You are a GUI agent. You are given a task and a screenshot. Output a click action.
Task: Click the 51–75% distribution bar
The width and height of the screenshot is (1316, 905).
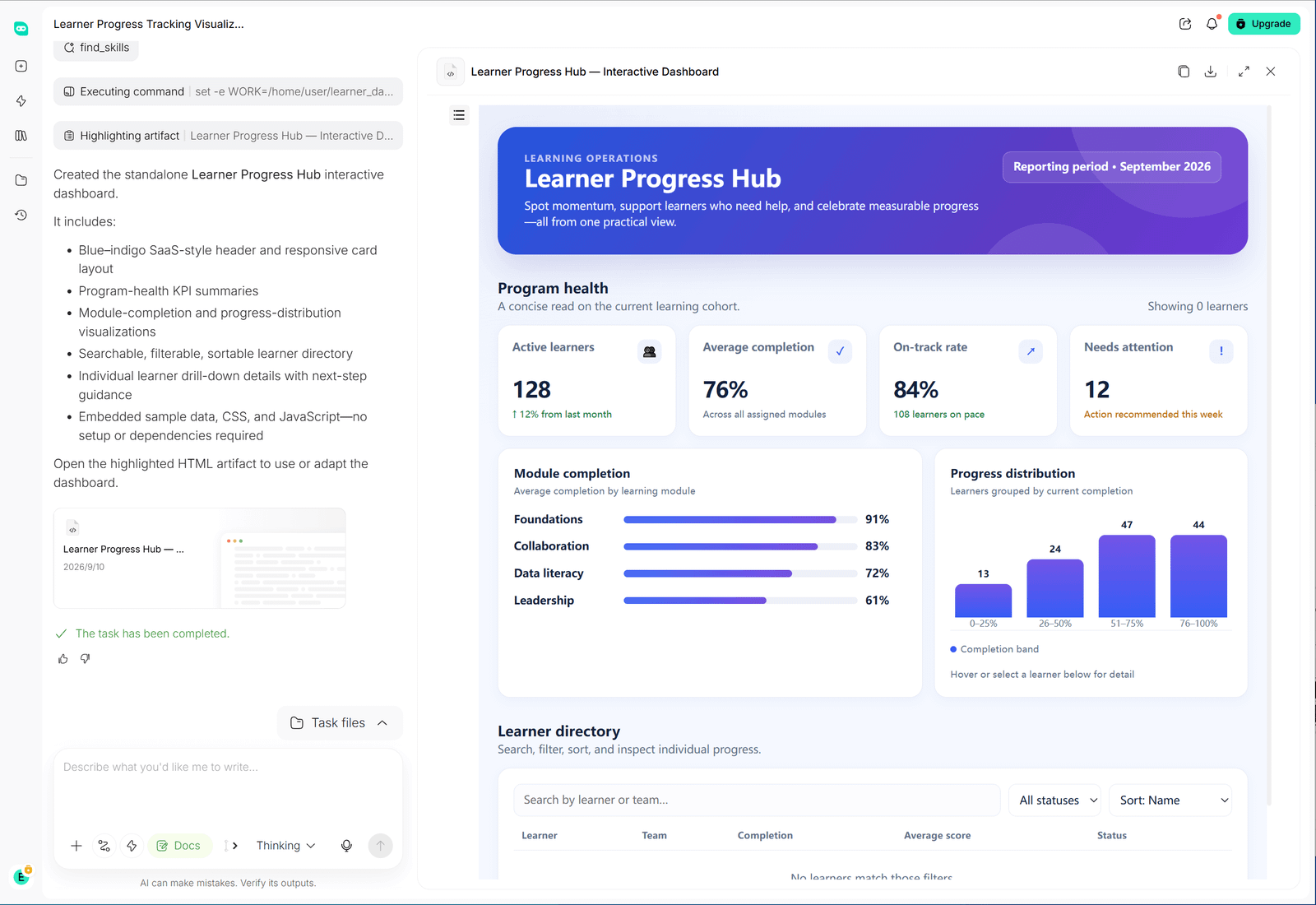point(1127,576)
